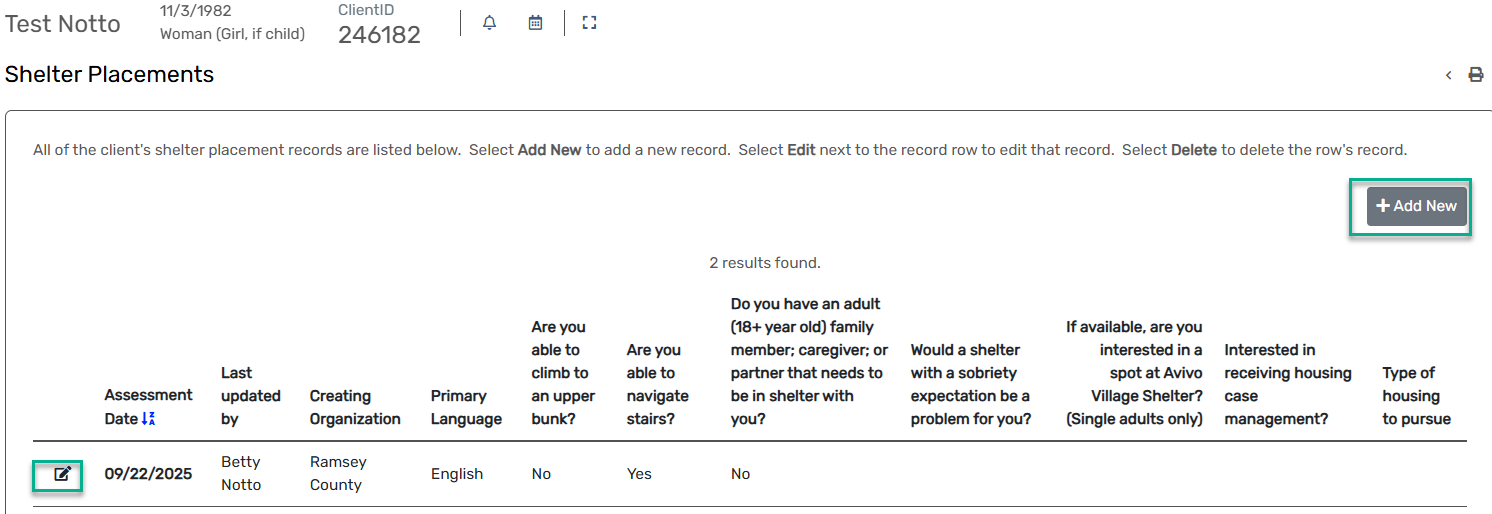Screen dimensions: 1492x514
Task: Edit the 09/22/2025 shelter placement record
Action: pyautogui.click(x=62, y=474)
